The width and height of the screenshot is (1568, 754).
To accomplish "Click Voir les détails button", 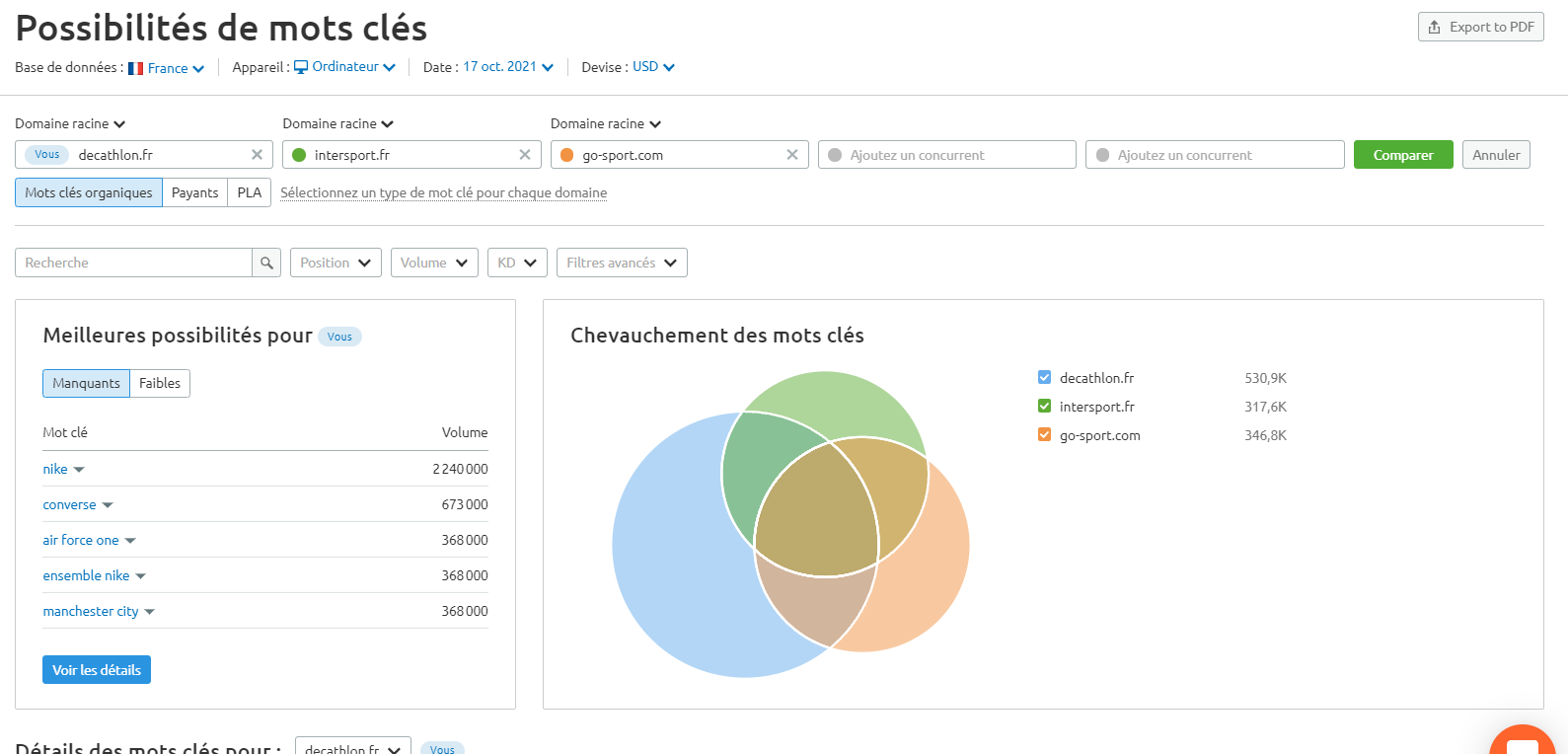I will tap(97, 670).
